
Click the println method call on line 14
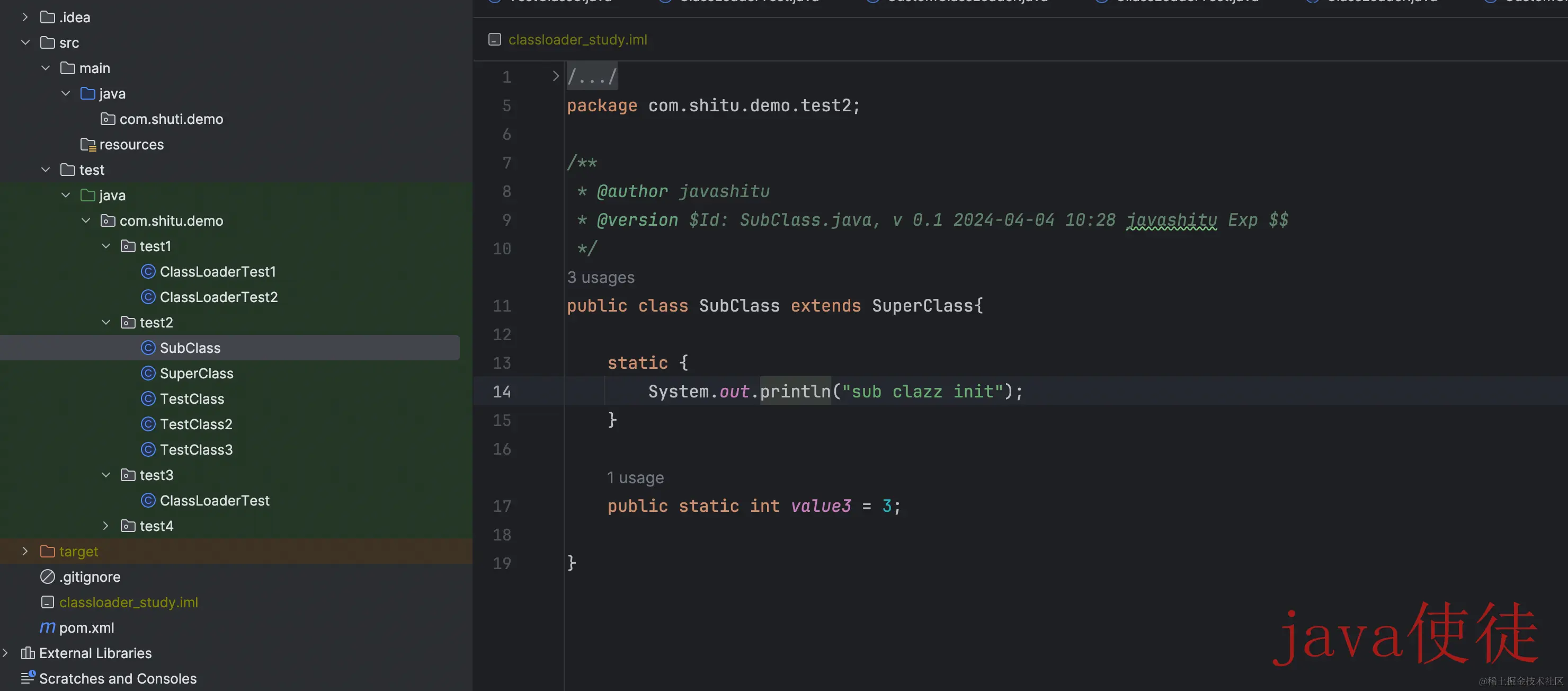click(795, 392)
